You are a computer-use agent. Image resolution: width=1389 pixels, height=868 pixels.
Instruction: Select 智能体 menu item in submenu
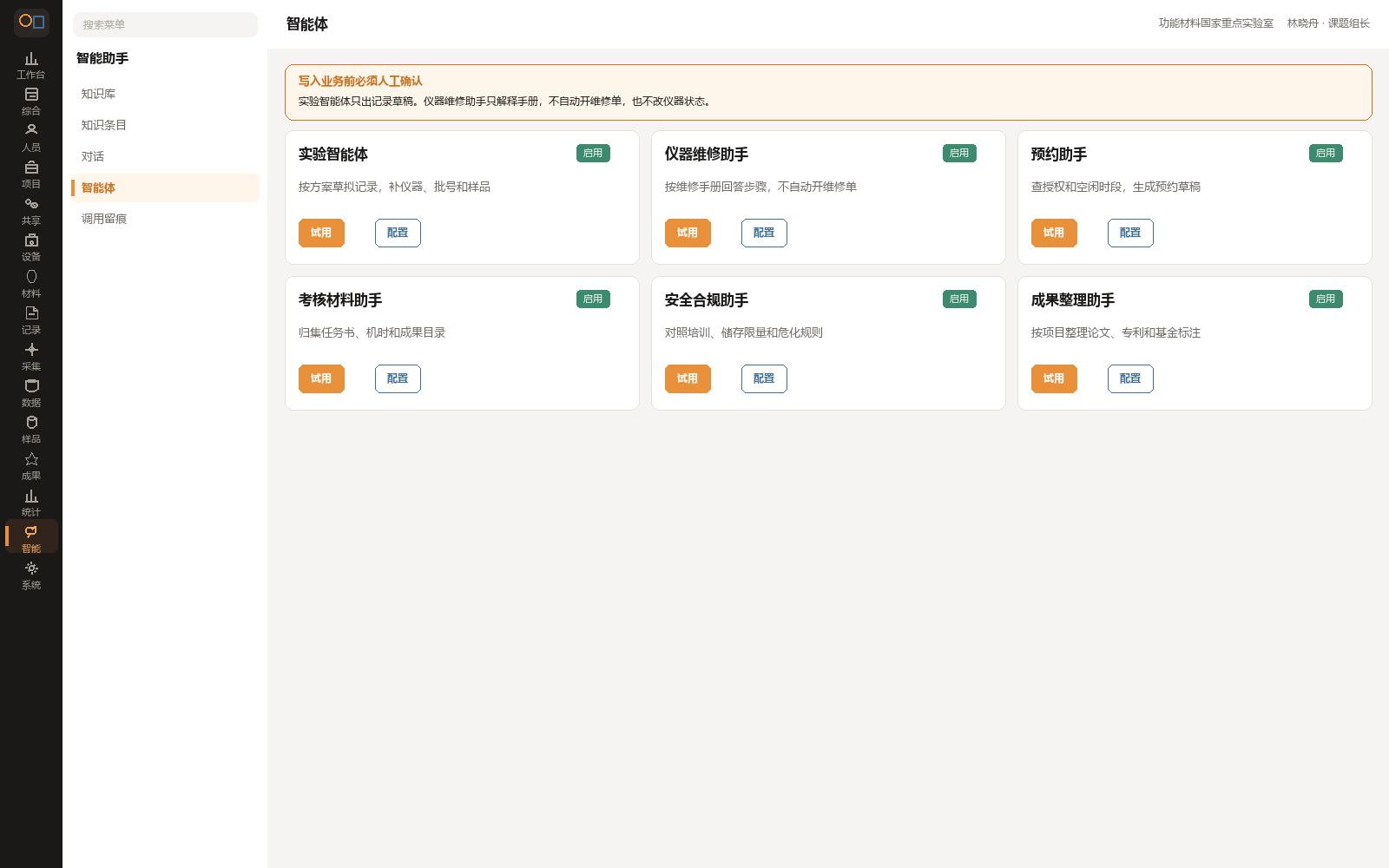pyautogui.click(x=165, y=187)
